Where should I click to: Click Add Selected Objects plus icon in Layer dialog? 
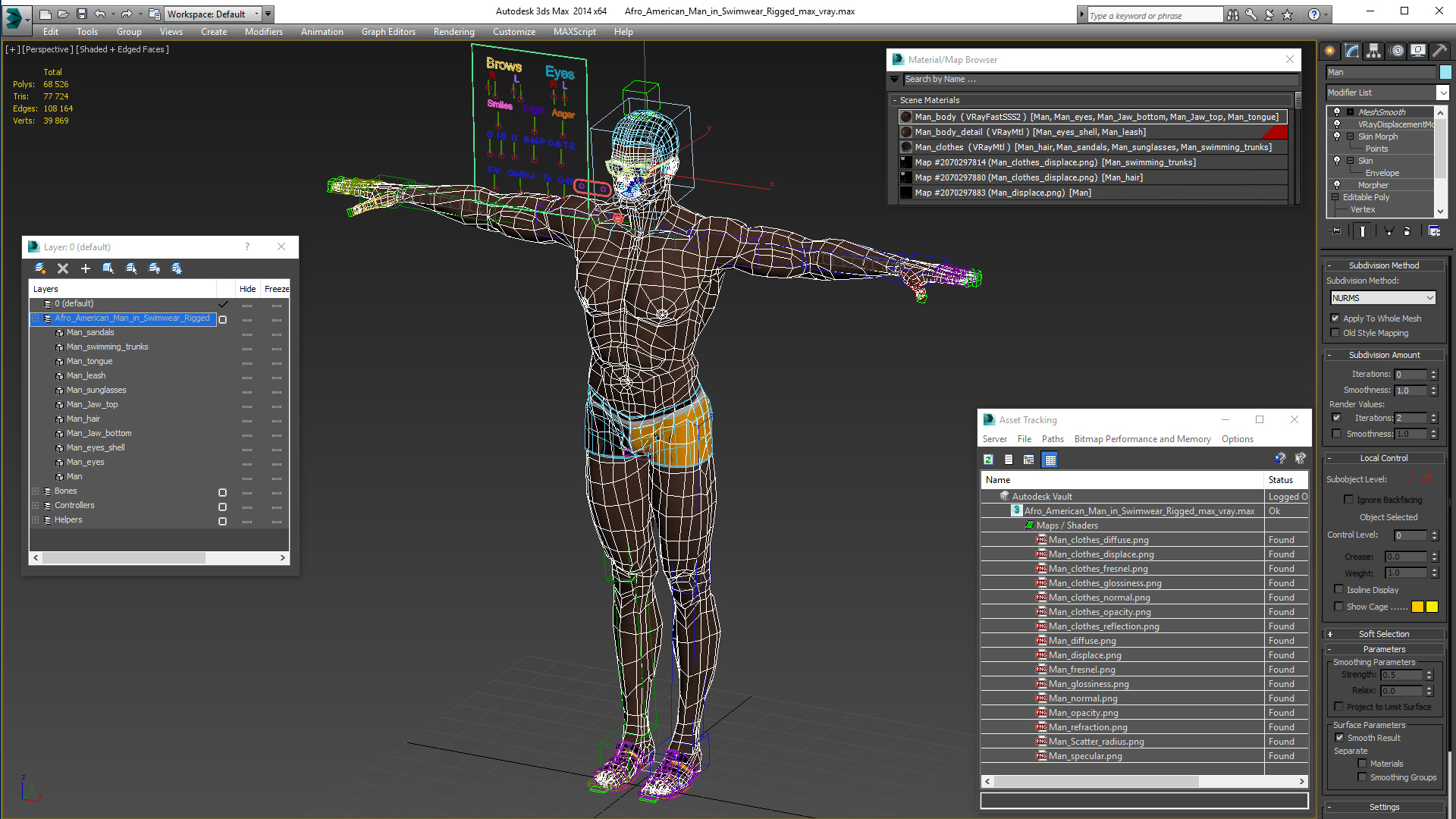(x=86, y=268)
